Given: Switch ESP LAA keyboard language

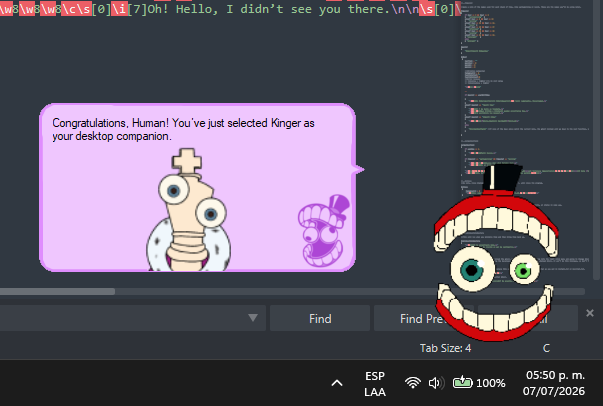Looking at the screenshot, I should point(375,384).
